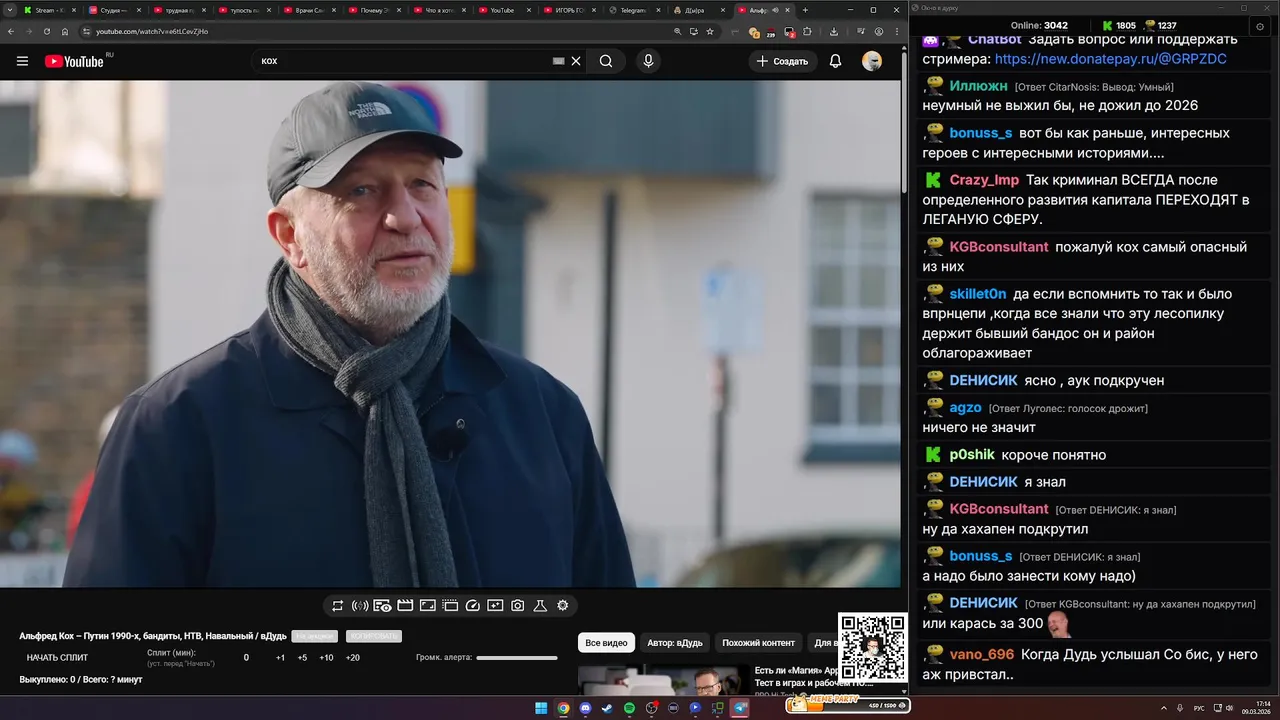Open YouTube notifications bell
This screenshot has width=1280, height=720.
(835, 61)
